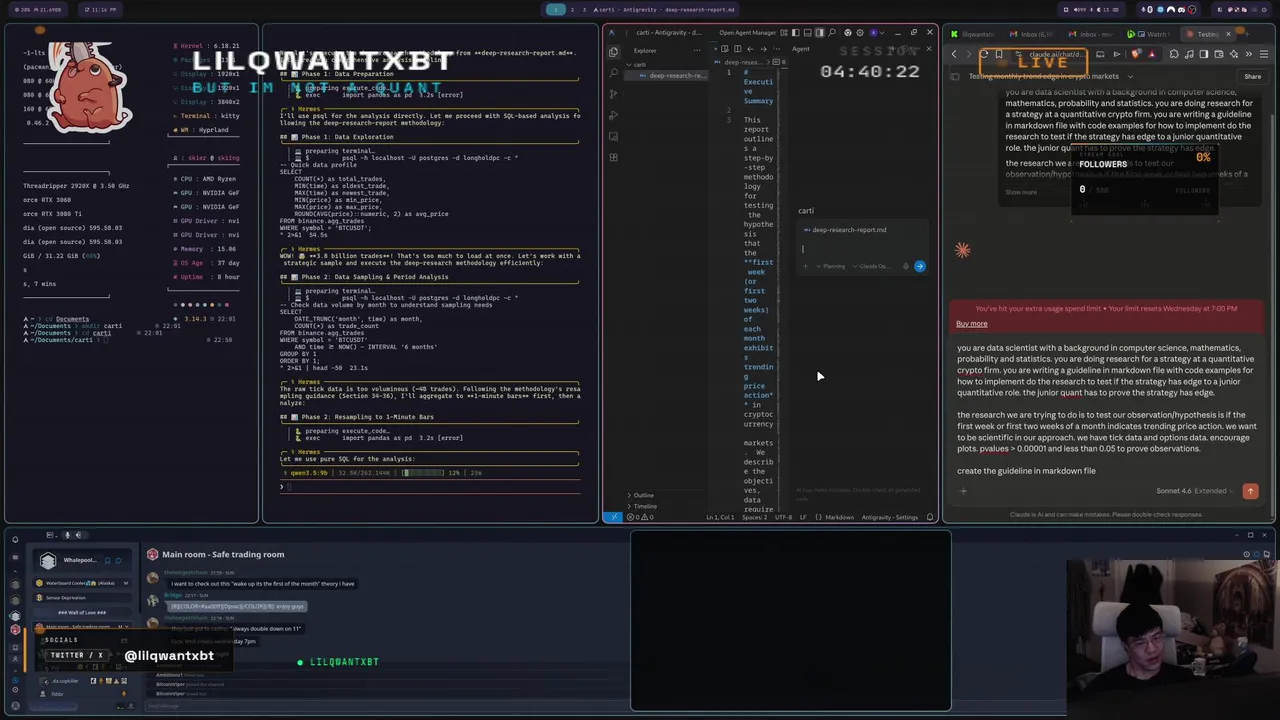Click Open Agent Manager in Antigravity
This screenshot has width=1280, height=720.
pos(747,32)
